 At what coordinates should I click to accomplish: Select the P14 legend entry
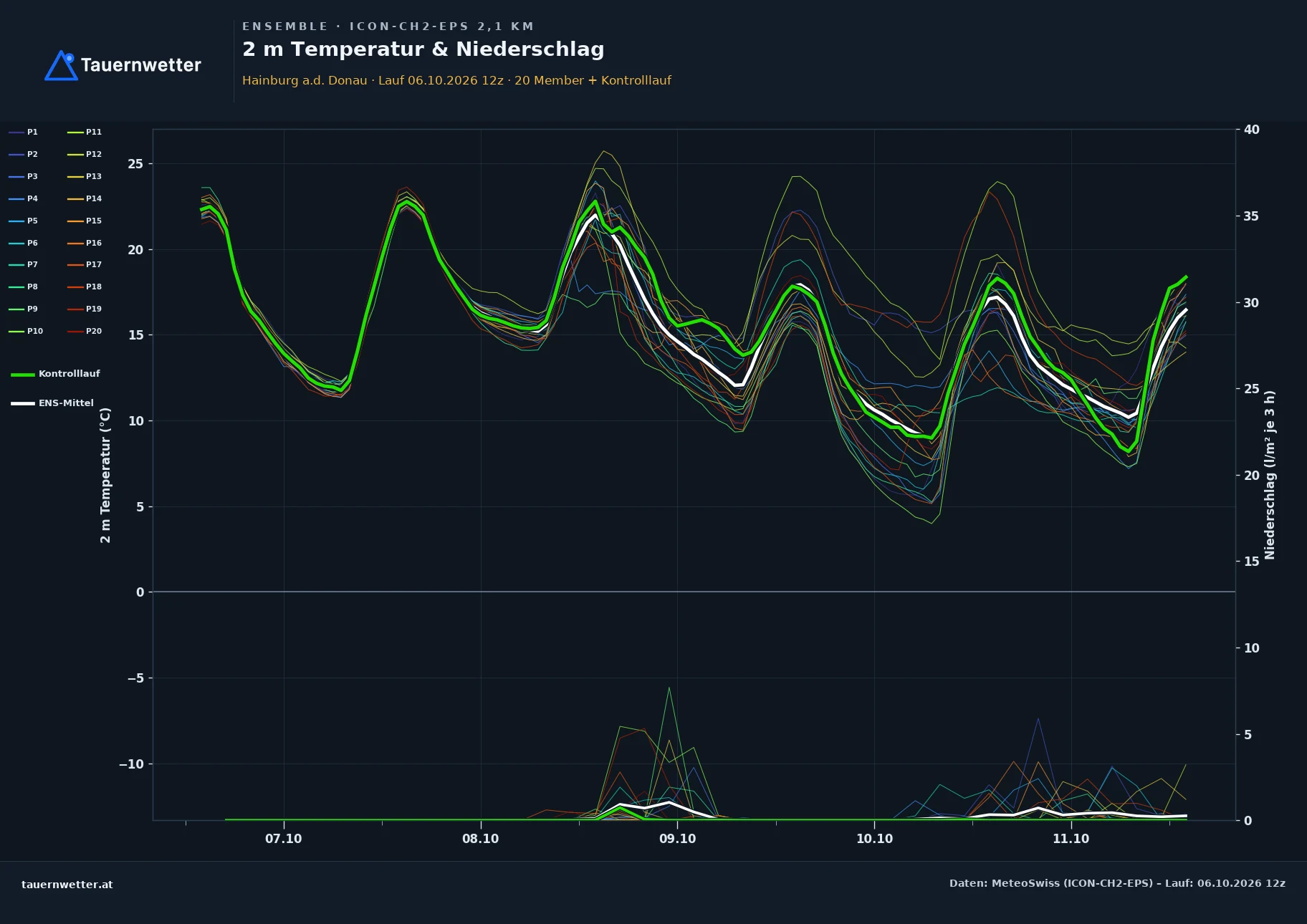(x=85, y=198)
